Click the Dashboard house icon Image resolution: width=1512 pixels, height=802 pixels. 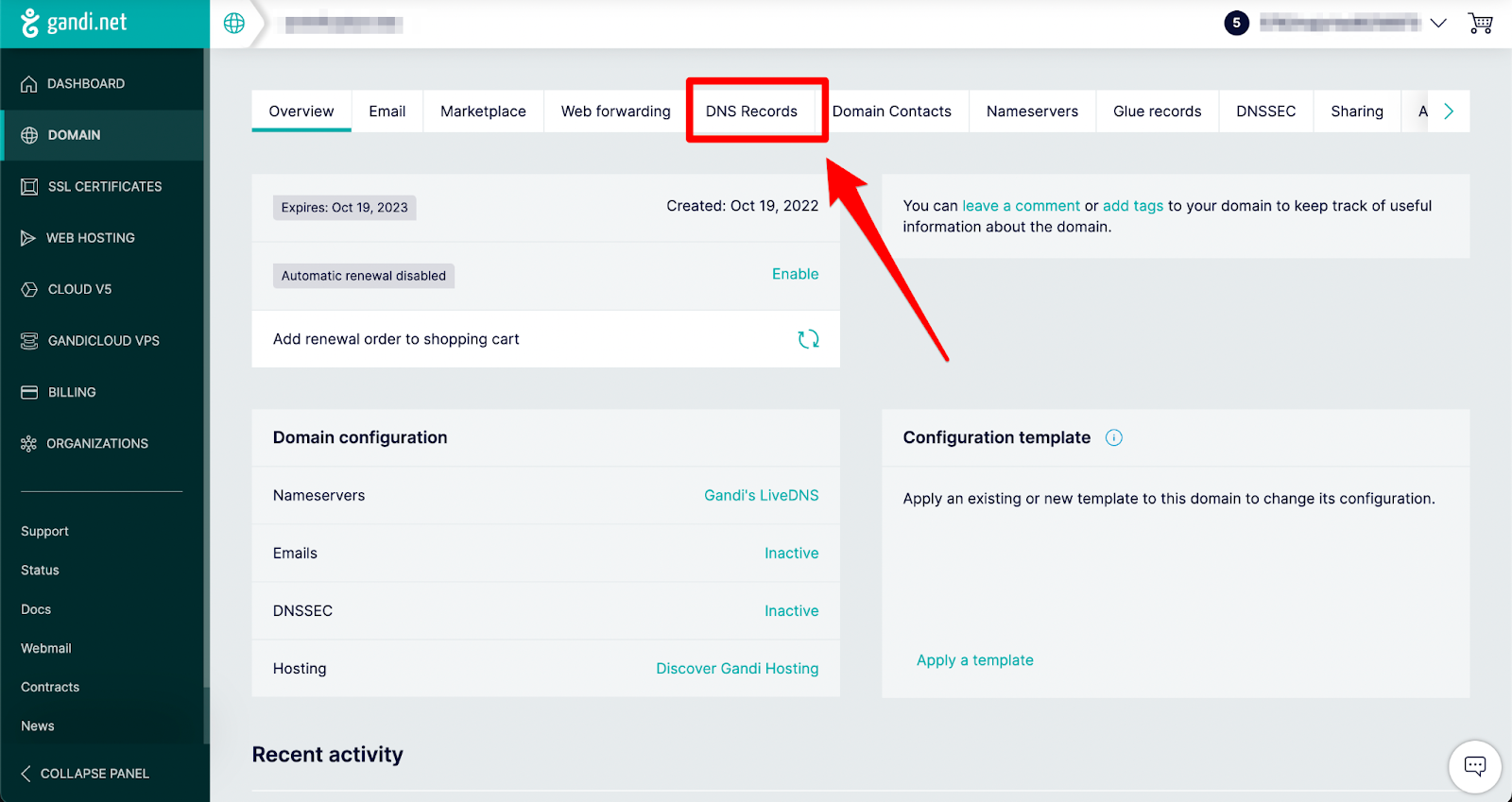(29, 84)
